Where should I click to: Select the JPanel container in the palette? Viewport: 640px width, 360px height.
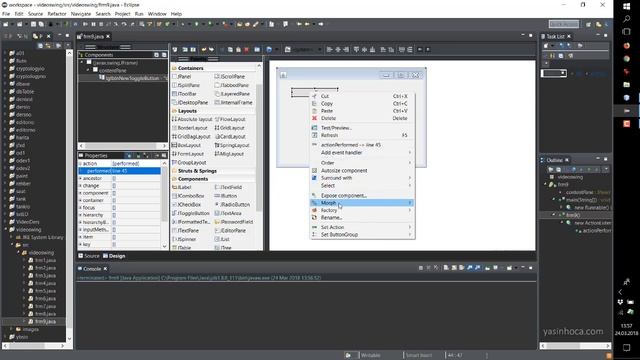pyautogui.click(x=182, y=77)
